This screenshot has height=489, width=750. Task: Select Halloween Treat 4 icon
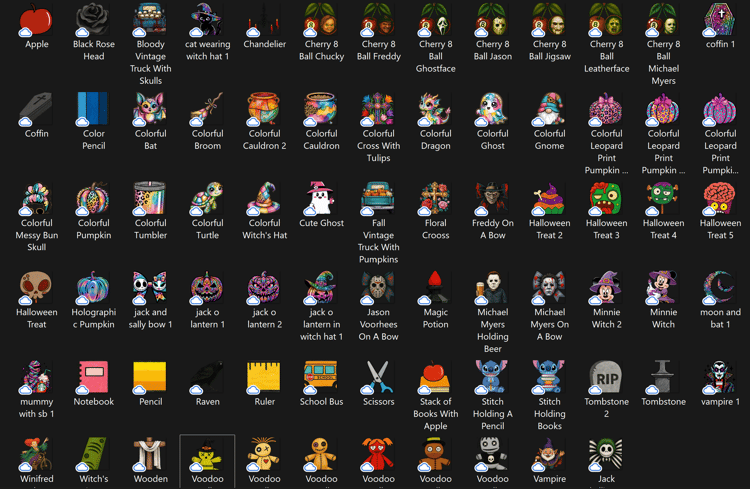(x=663, y=199)
